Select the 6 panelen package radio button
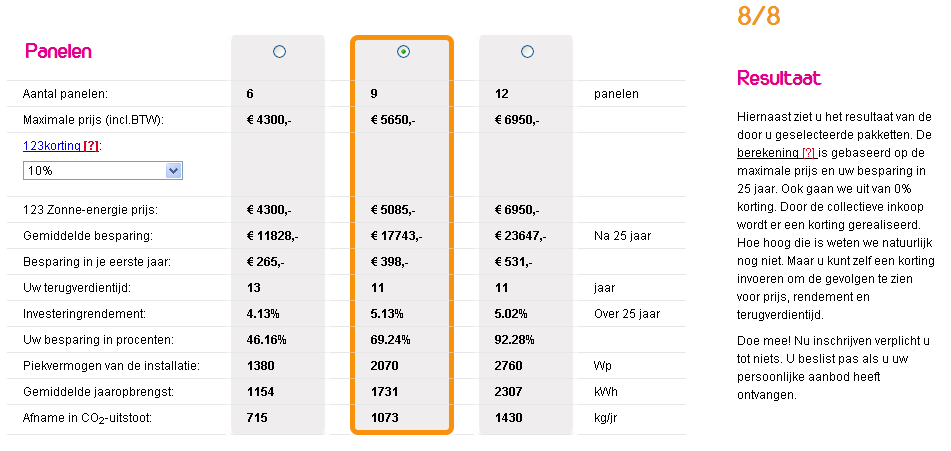951x451 pixels. (x=279, y=52)
